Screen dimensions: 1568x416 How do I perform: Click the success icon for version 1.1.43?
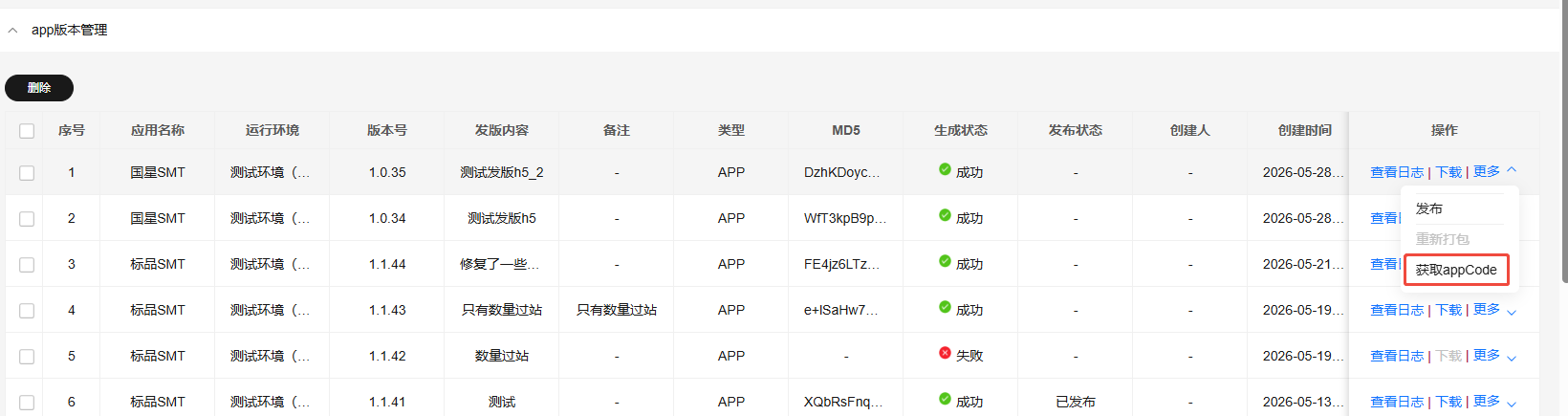[945, 307]
